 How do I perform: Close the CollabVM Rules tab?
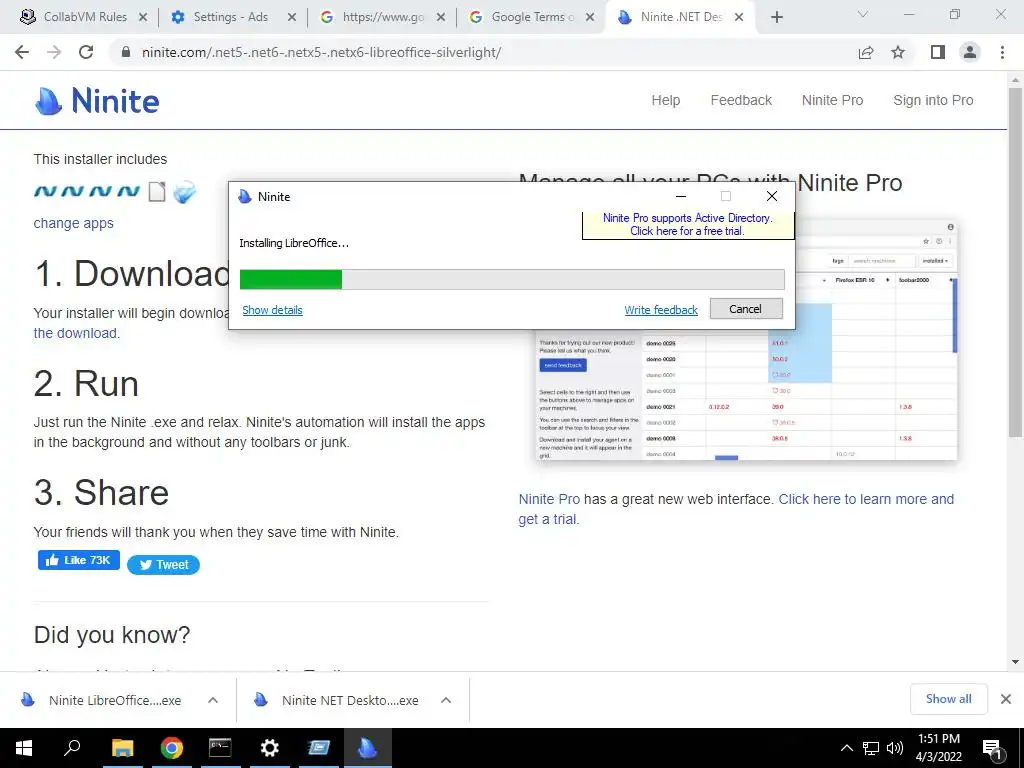point(143,18)
